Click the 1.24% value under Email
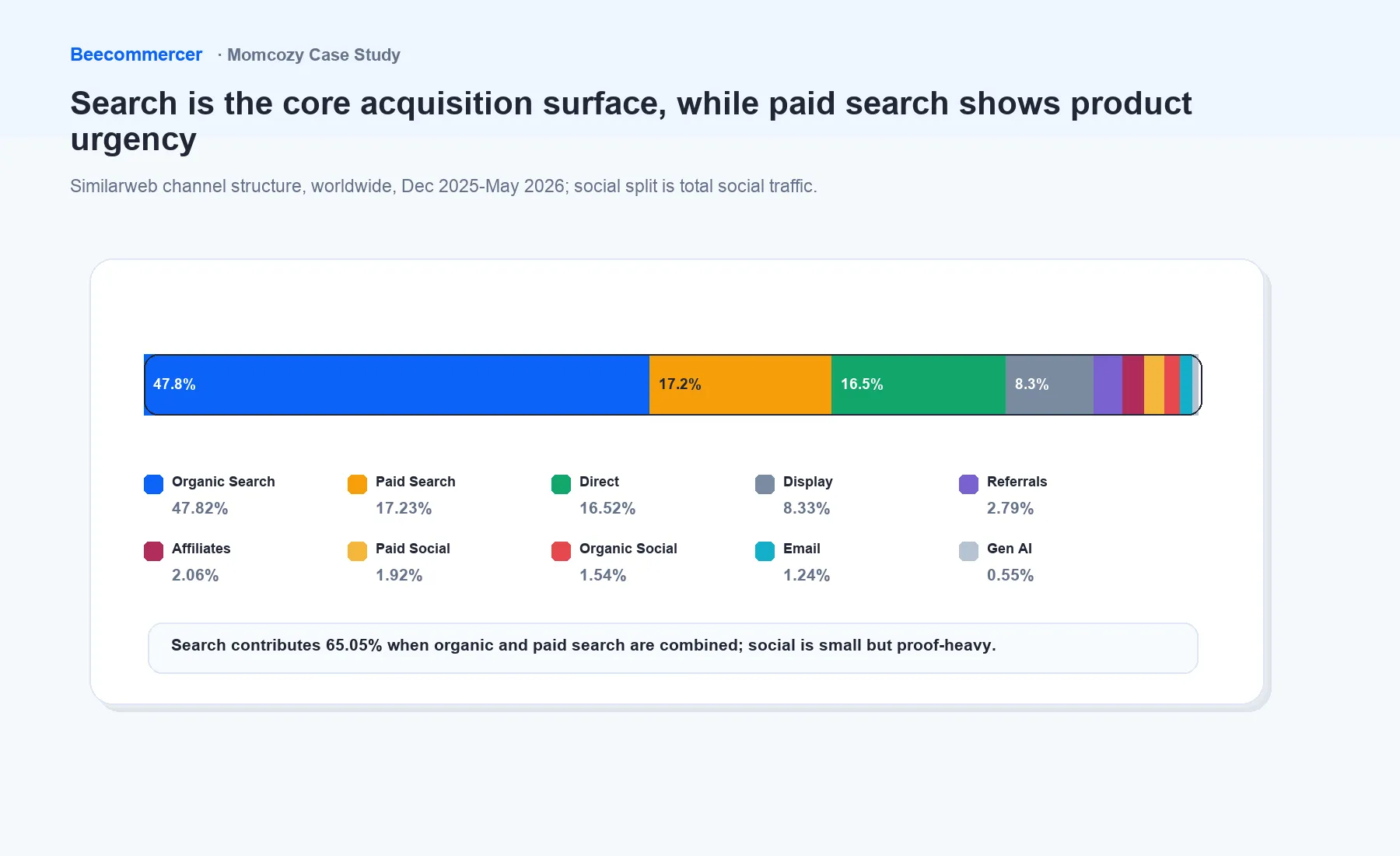The image size is (1400, 856). (x=807, y=575)
